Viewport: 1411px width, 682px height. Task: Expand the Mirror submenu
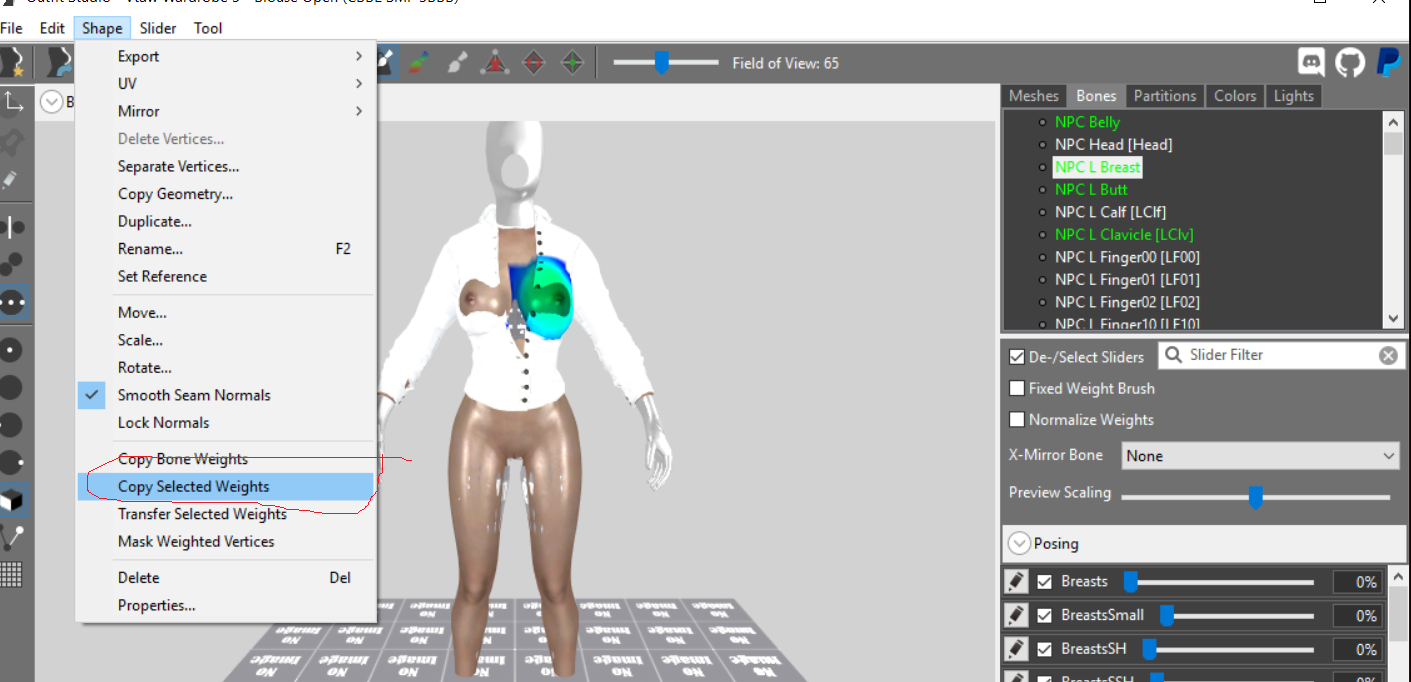click(226, 111)
